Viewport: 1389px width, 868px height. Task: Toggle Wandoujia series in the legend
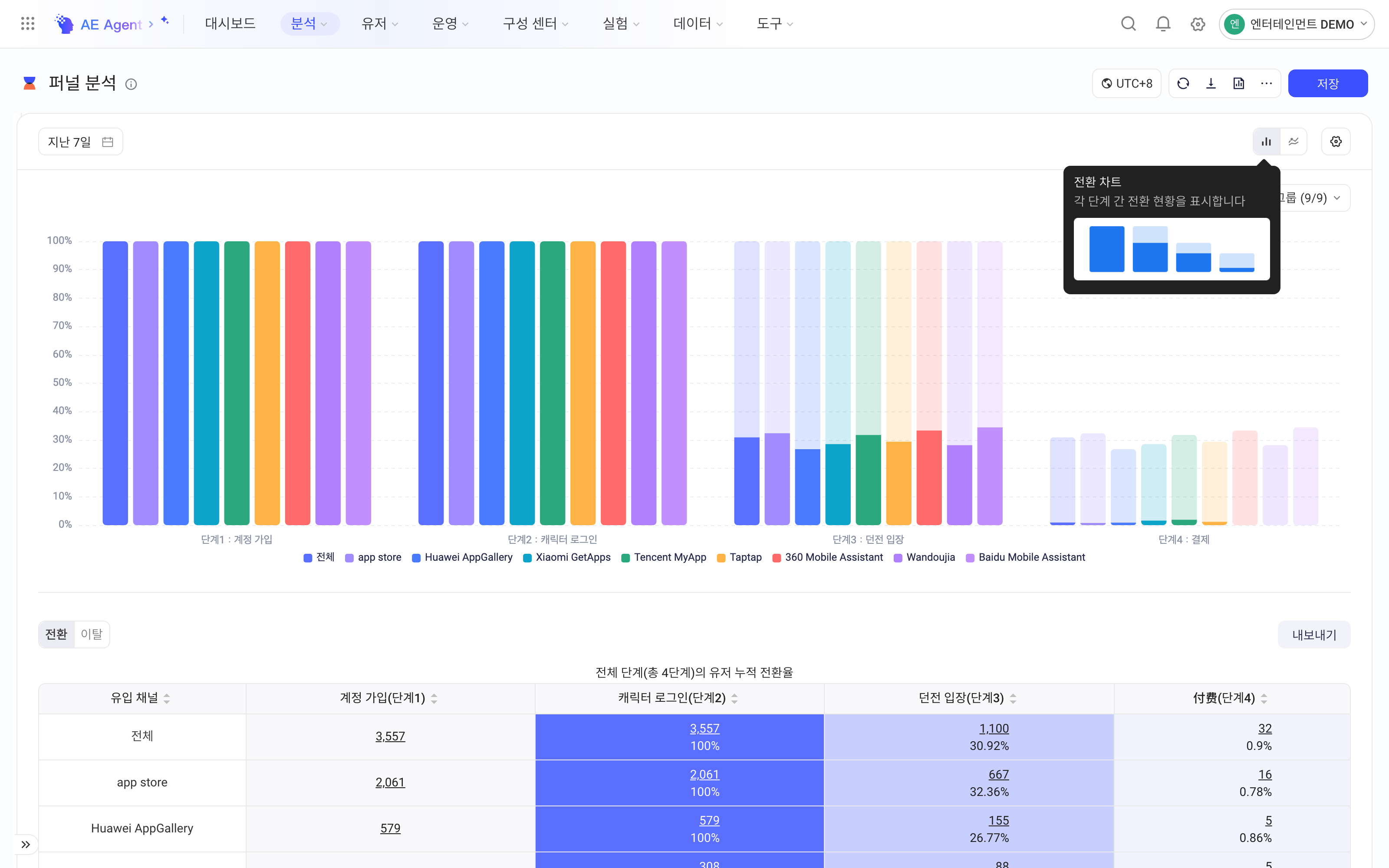coord(924,557)
